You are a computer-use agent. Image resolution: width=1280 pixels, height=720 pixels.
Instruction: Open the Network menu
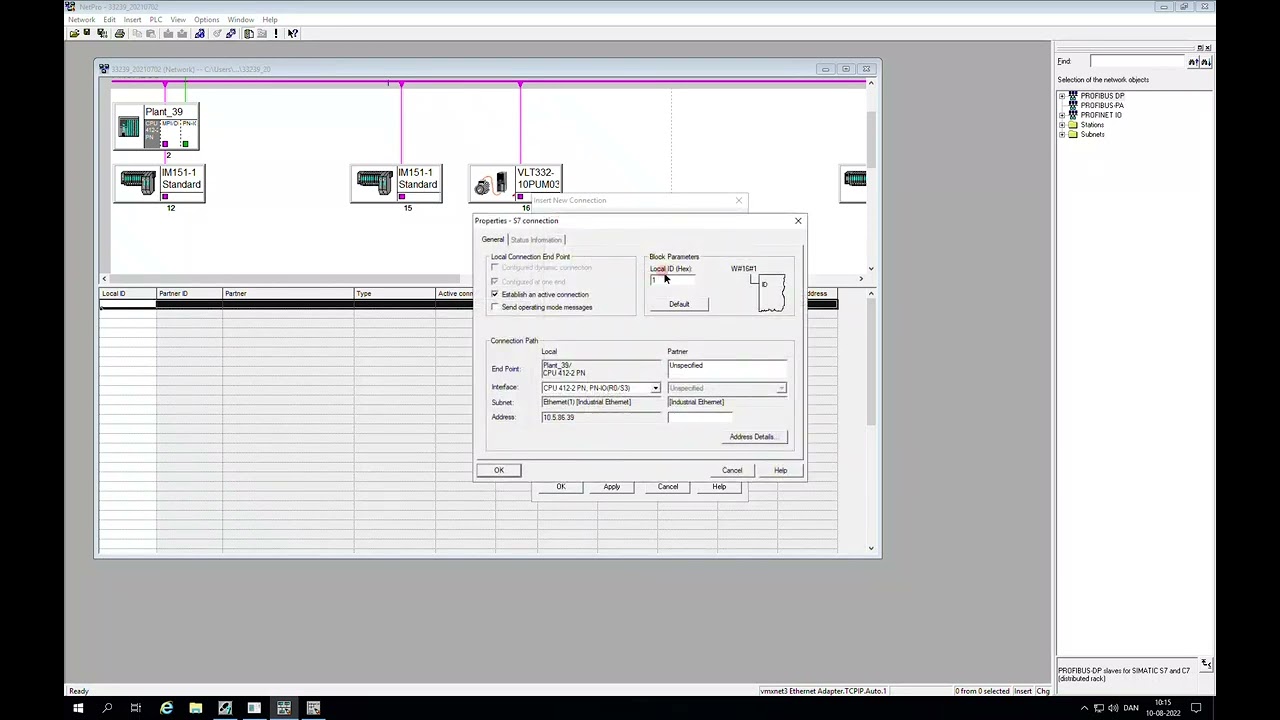click(x=82, y=20)
